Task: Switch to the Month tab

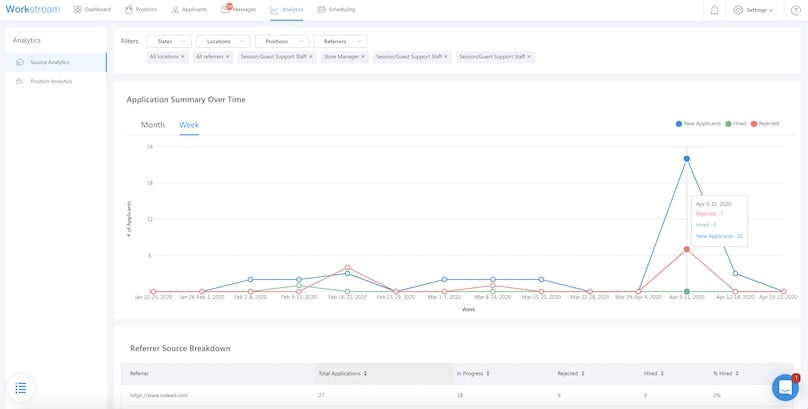Action: tap(152, 125)
